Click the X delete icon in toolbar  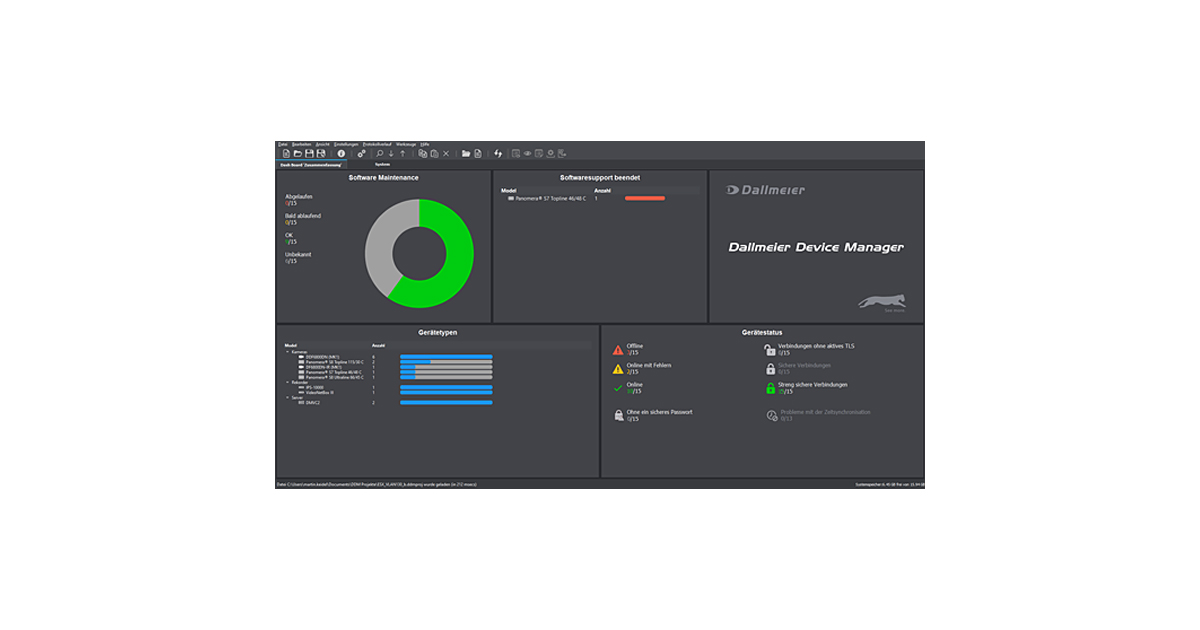click(x=446, y=153)
